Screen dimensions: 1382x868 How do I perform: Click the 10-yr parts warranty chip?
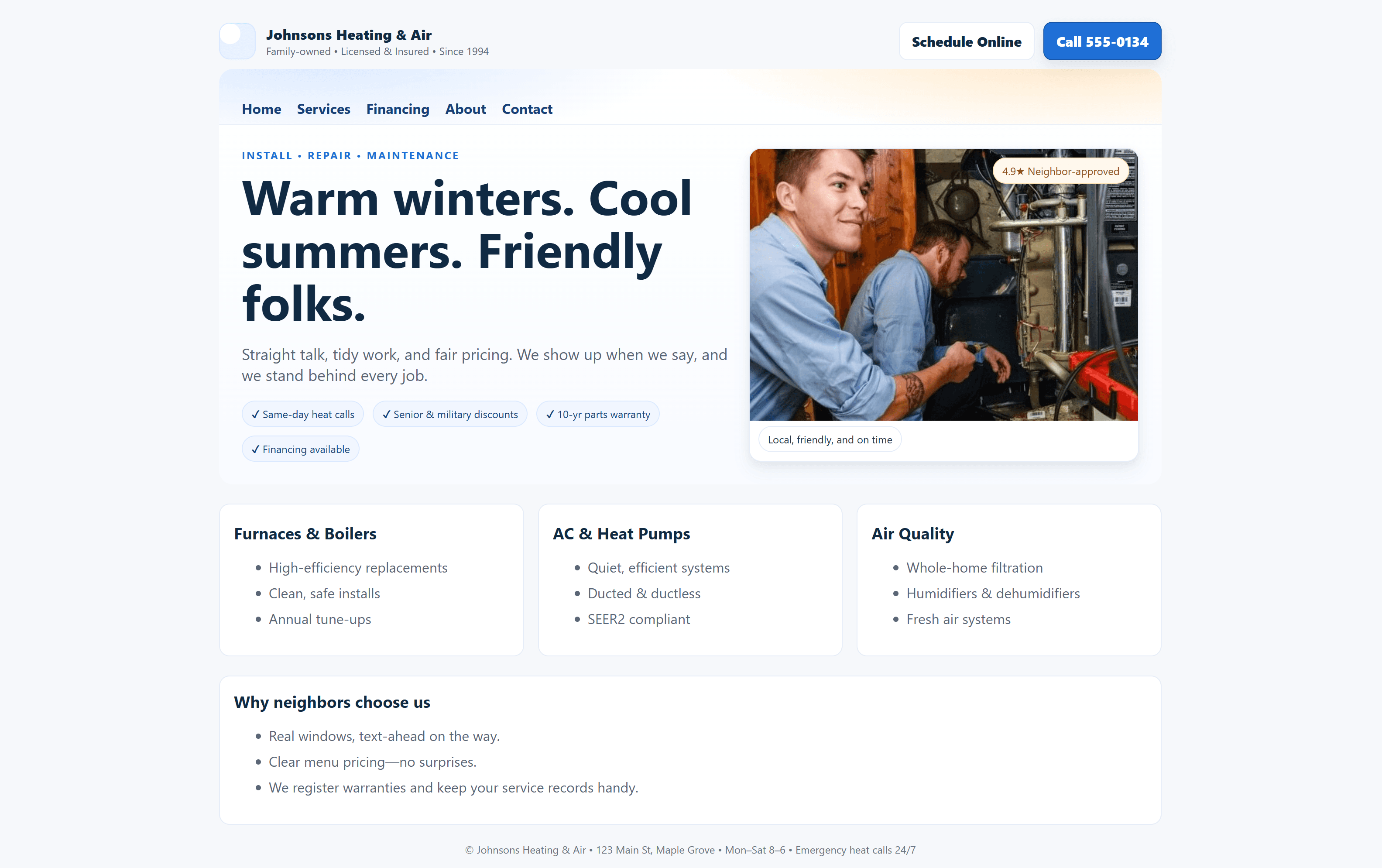coord(597,415)
